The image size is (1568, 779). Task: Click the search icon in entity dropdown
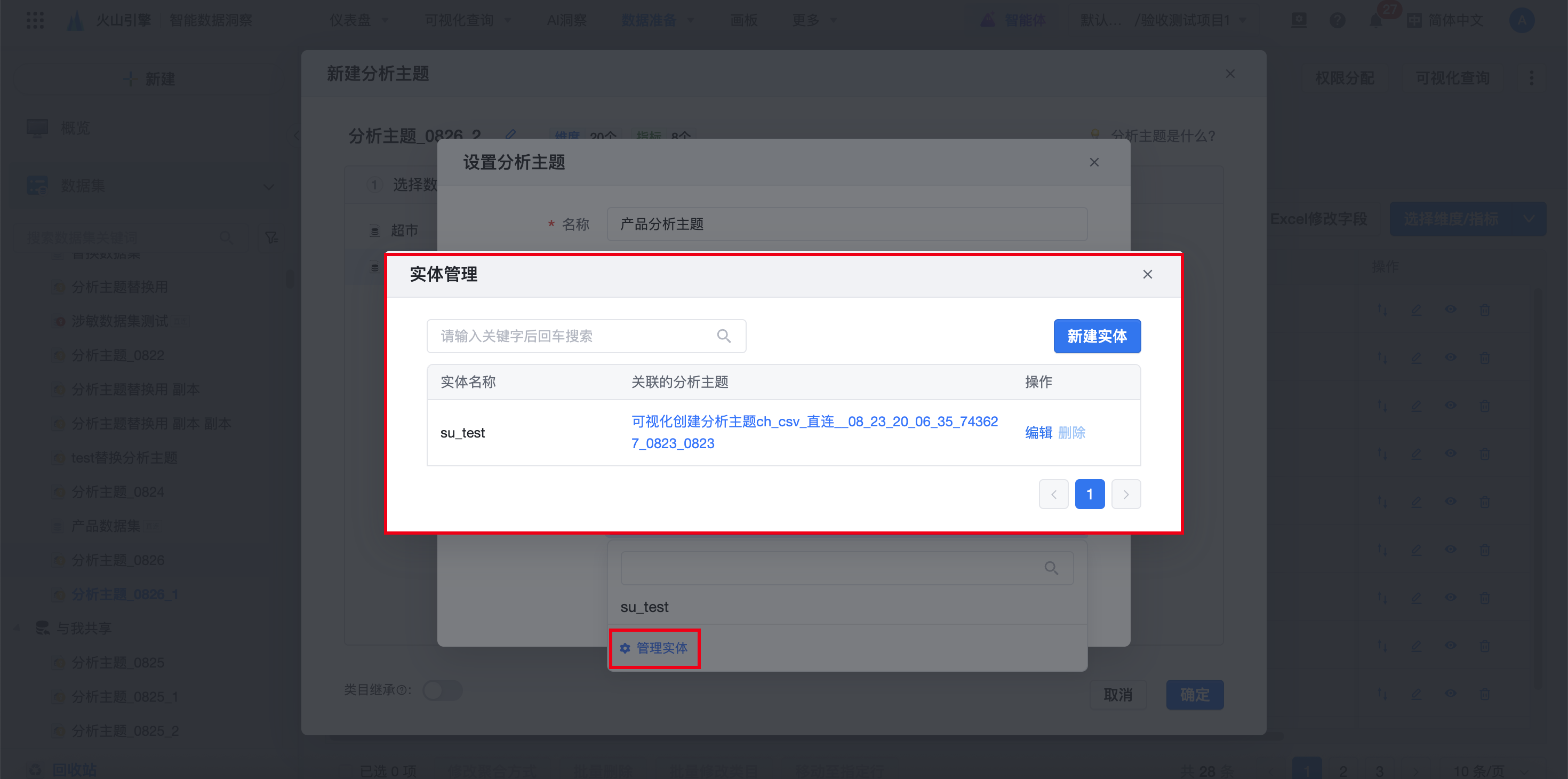(x=1051, y=568)
